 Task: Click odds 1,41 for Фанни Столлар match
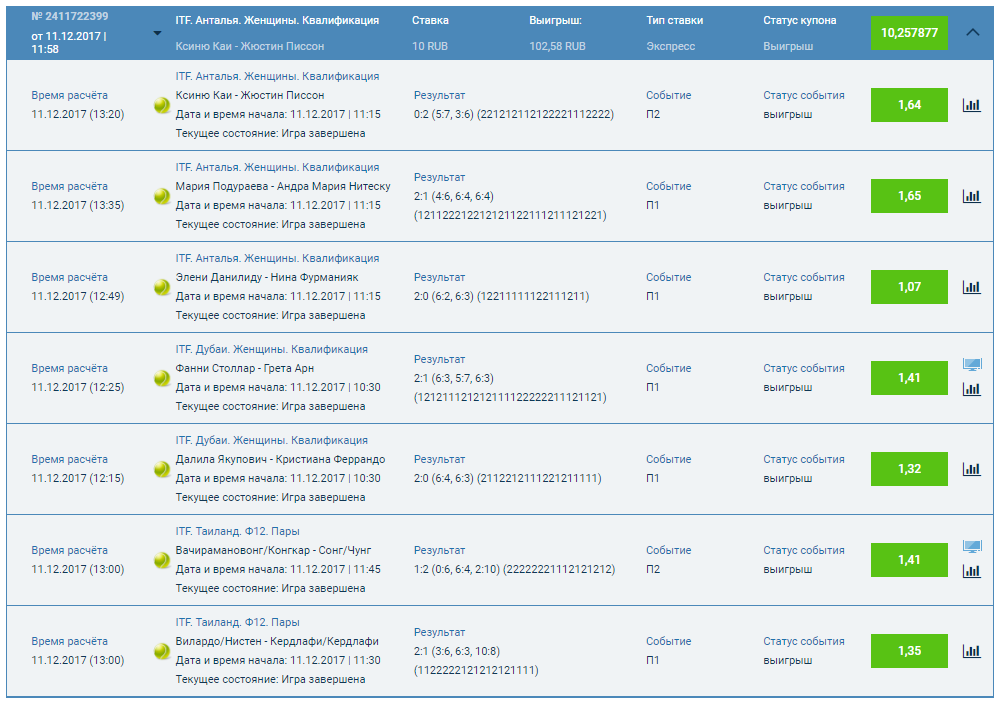(x=909, y=378)
